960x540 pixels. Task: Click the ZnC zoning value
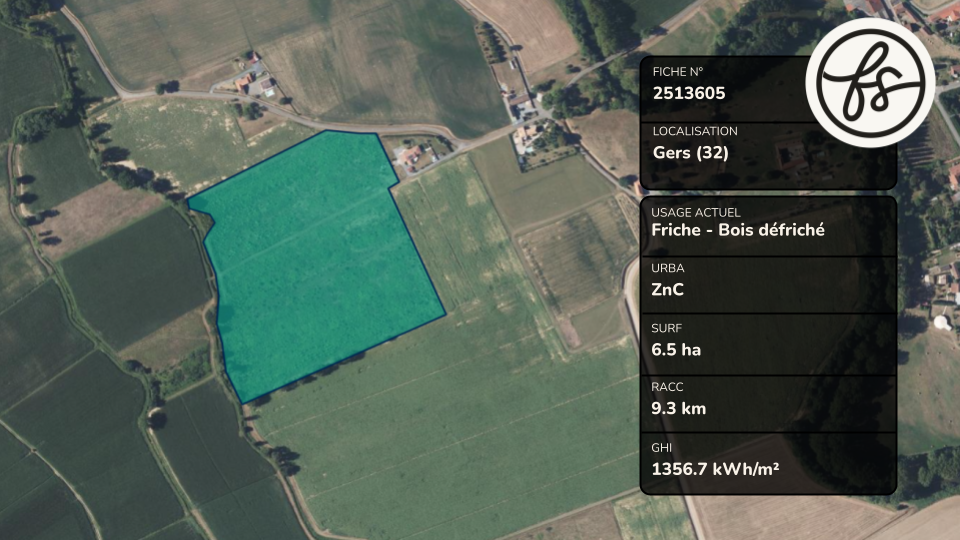click(x=667, y=290)
